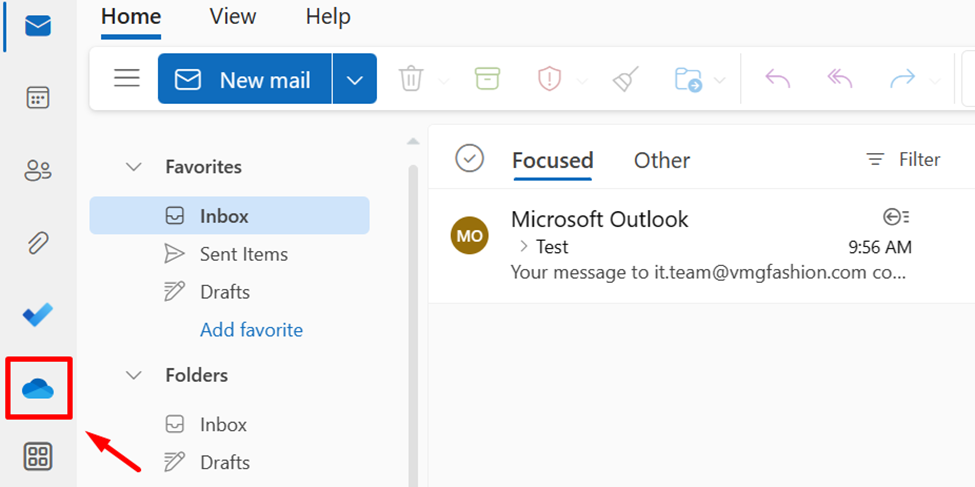Open the Microsoft Outlook sender name
Image resolution: width=975 pixels, height=487 pixels.
coord(599,219)
